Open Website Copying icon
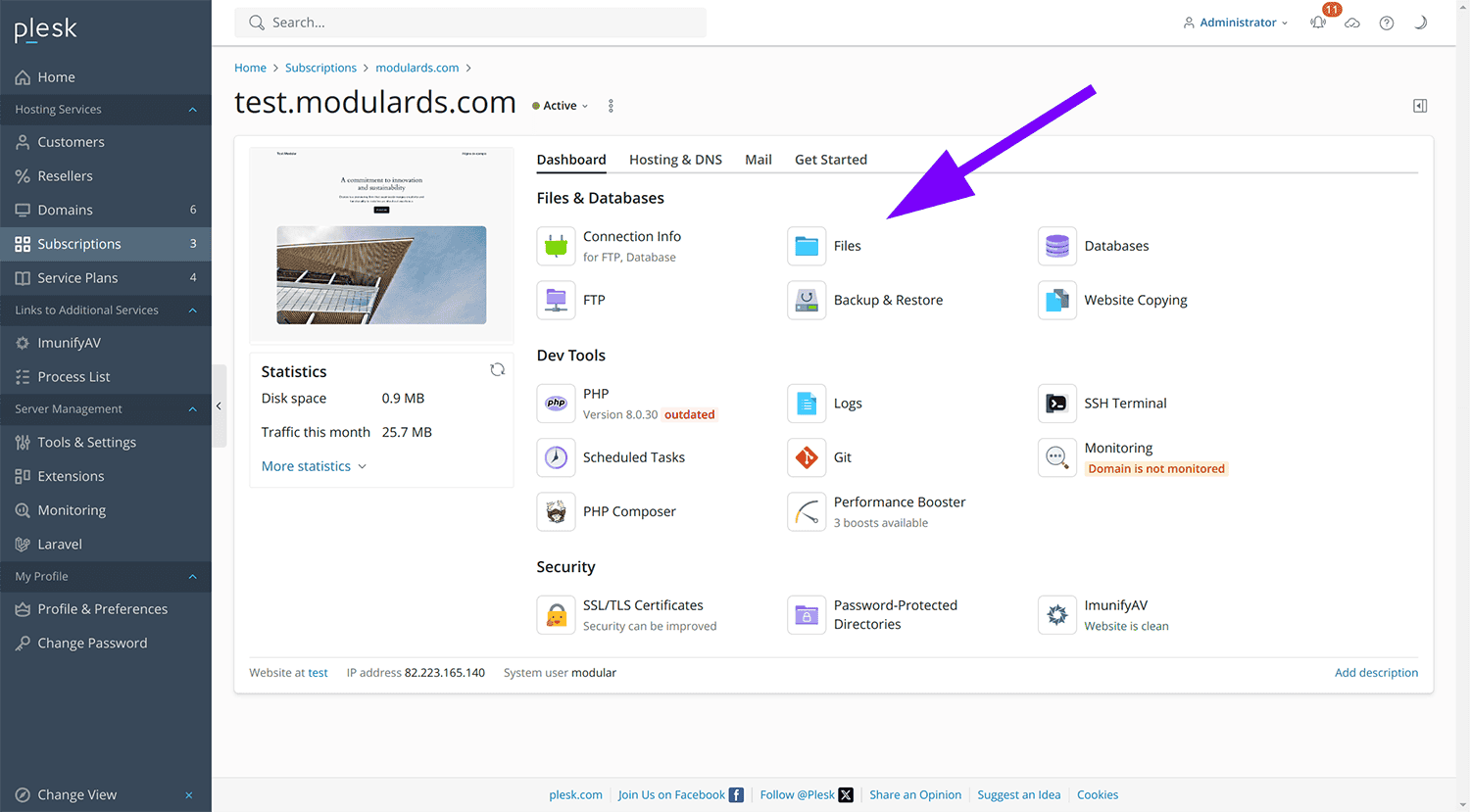This screenshot has height=812, width=1470. 1056,300
